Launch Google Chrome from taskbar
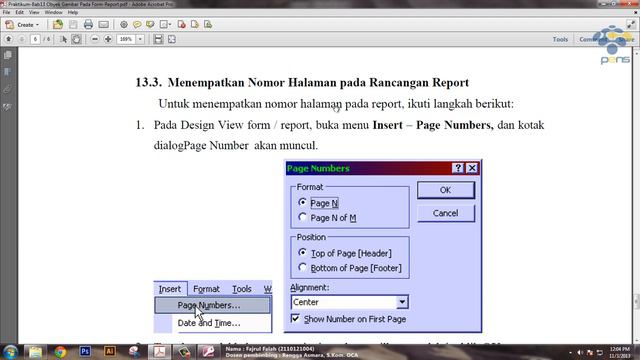Image resolution: width=640 pixels, height=360 pixels. 60,352
